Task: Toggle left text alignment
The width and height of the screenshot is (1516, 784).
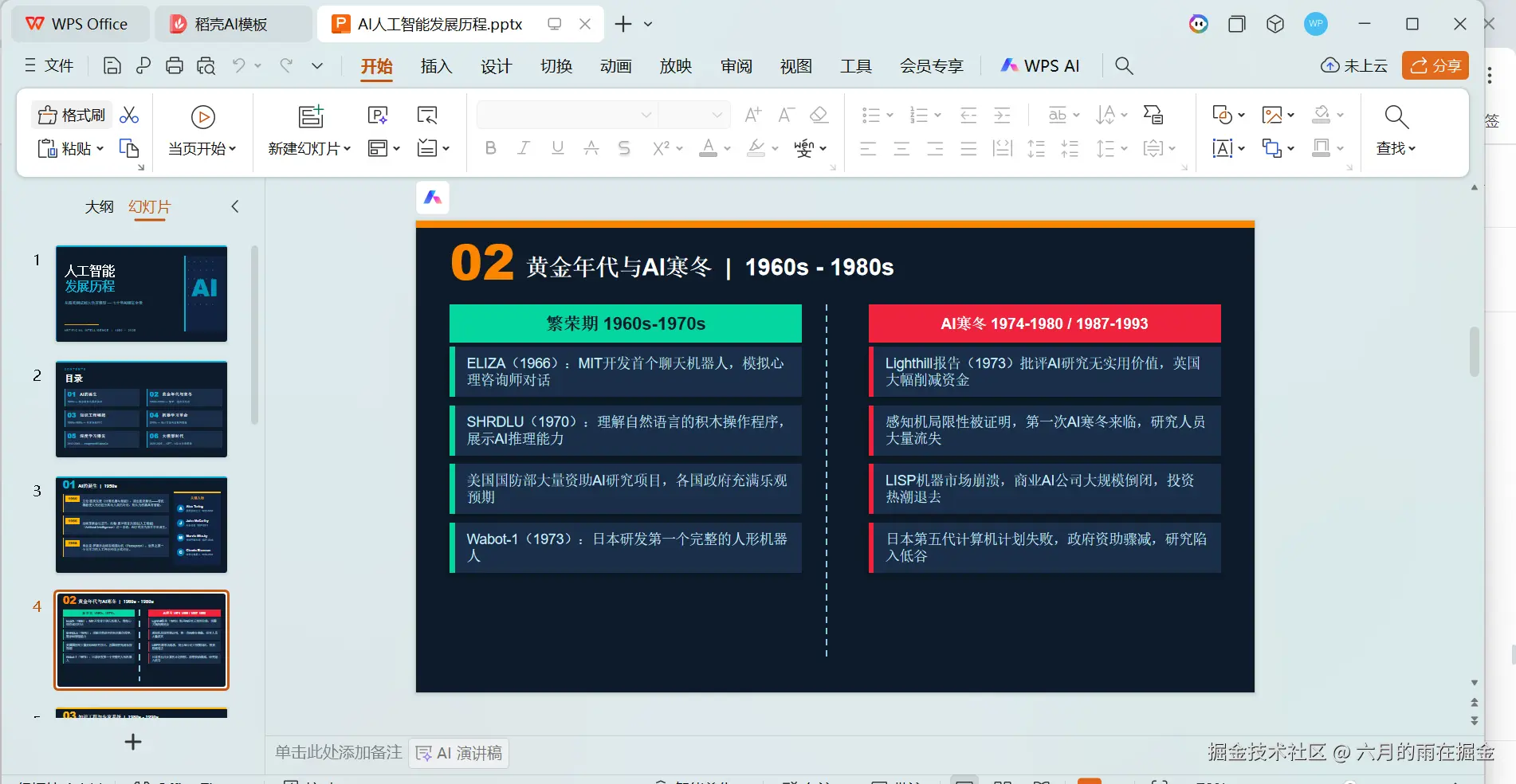Action: click(x=868, y=148)
